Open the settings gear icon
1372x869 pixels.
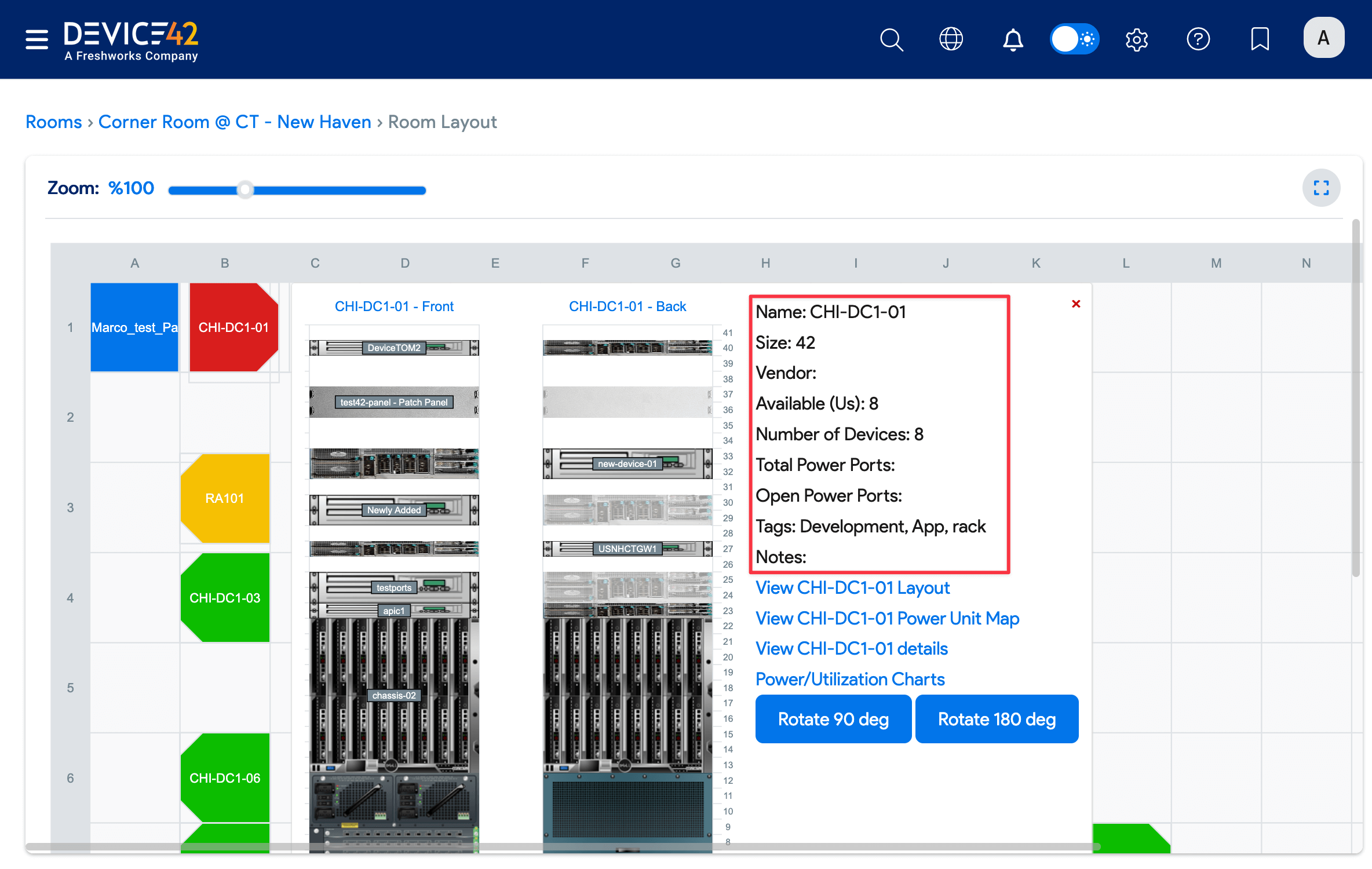[1136, 39]
